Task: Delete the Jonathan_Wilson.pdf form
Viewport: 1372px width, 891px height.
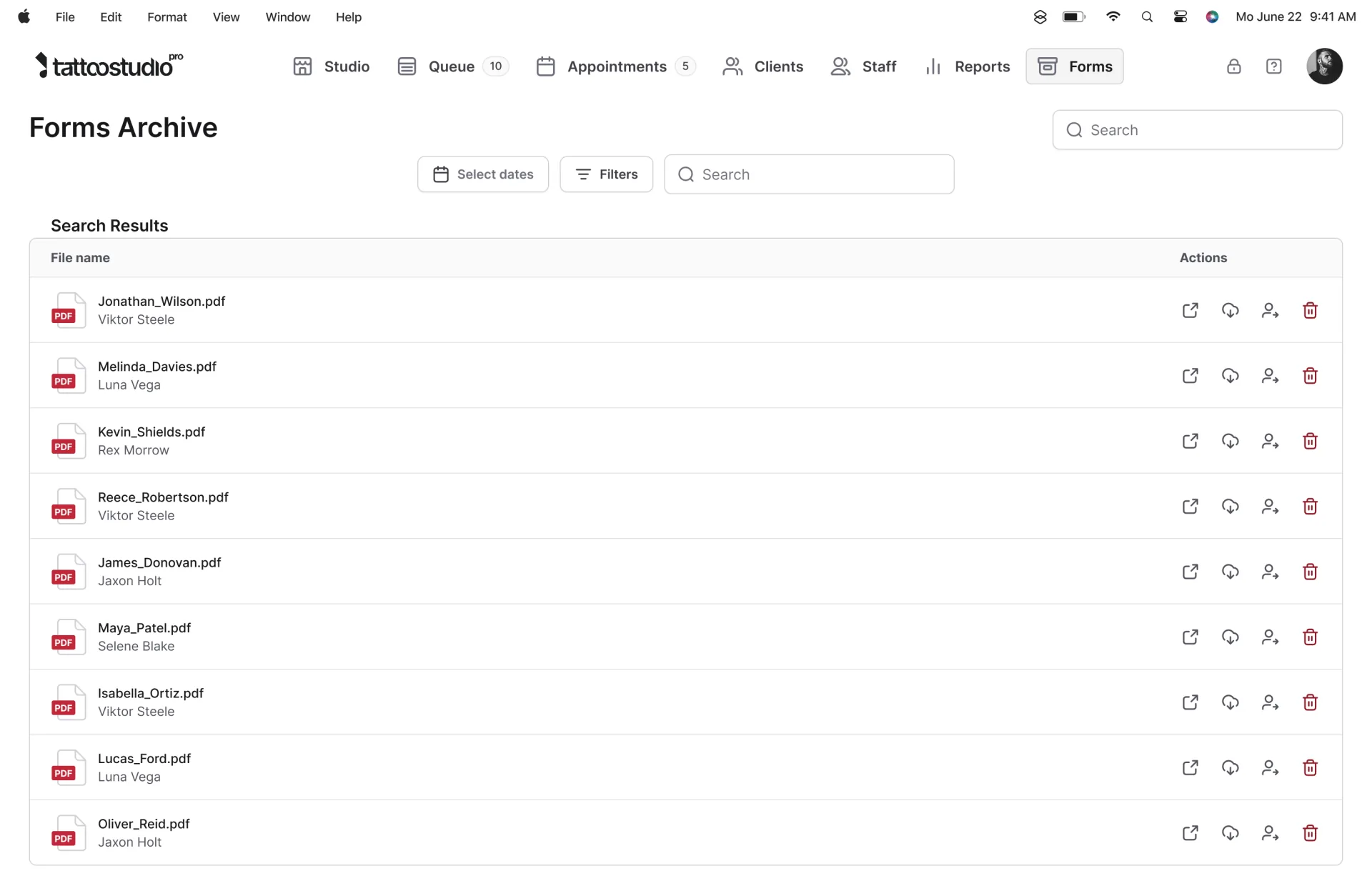Action: tap(1310, 310)
